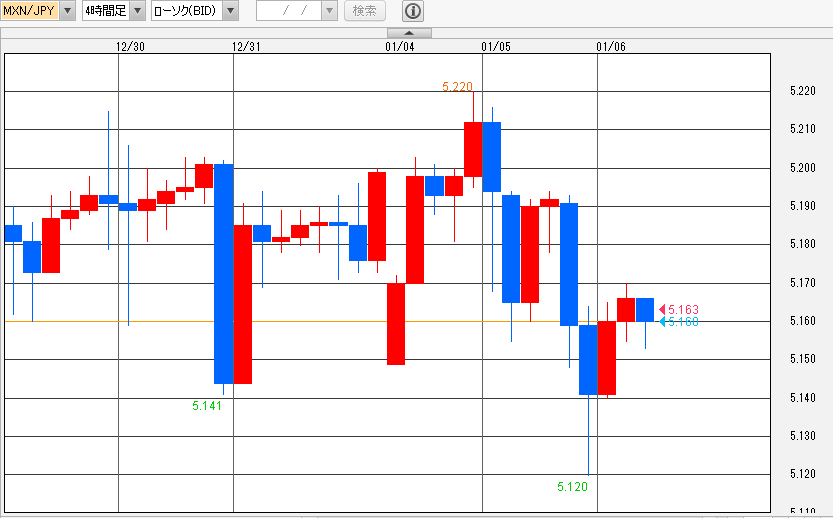Click the 5.190 price axis label
833x518 pixels.
click(803, 206)
